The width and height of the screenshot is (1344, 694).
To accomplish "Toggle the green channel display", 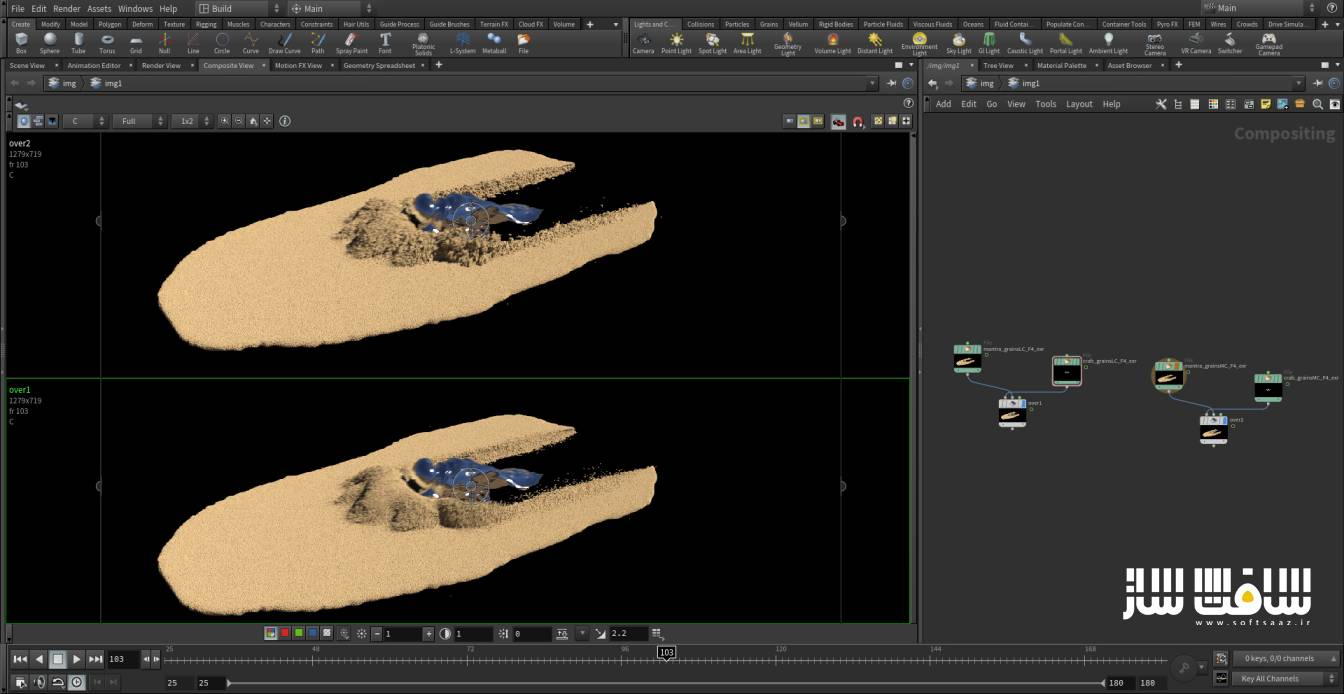I will pos(298,634).
